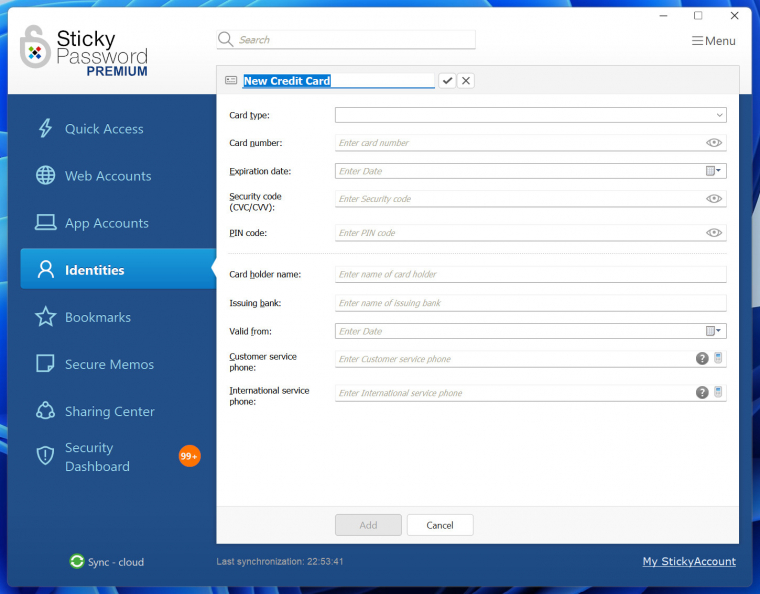Open the hamburger Menu
The width and height of the screenshot is (760, 594).
click(x=714, y=41)
